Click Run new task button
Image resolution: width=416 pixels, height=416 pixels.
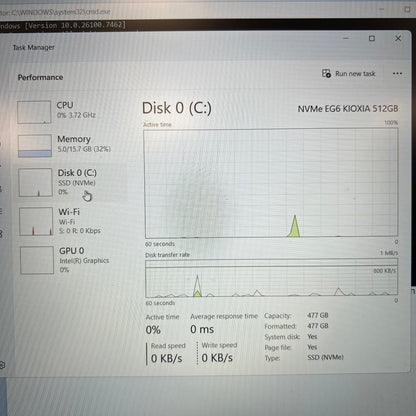pos(349,74)
